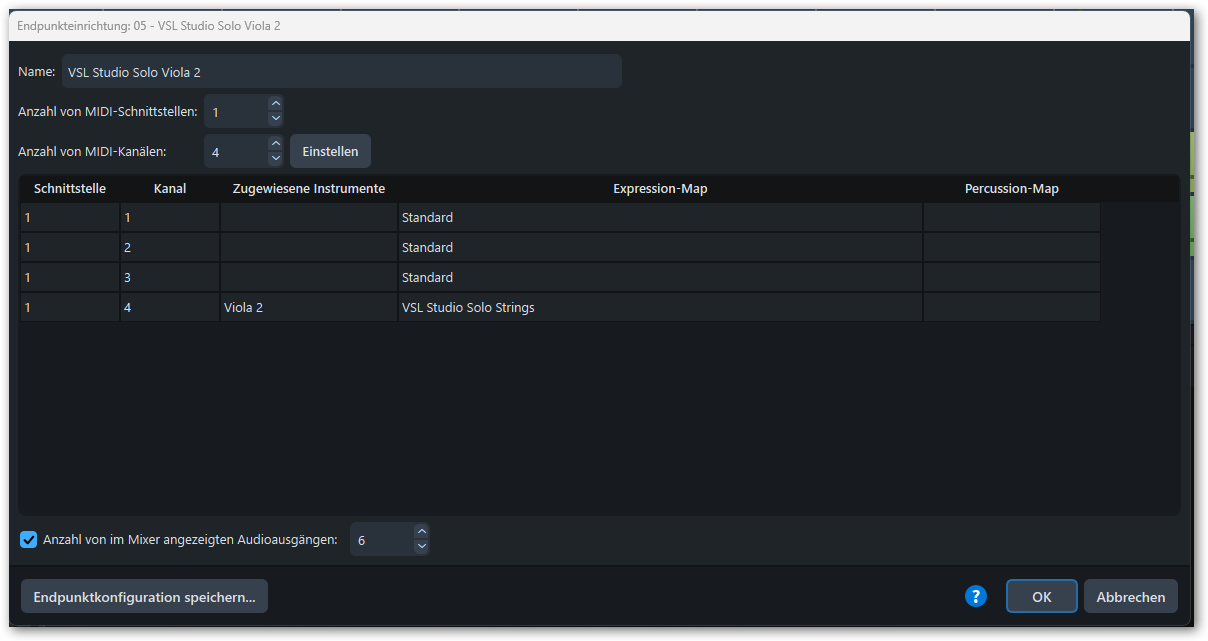This screenshot has width=1208, height=641.
Task: Select assigned instruments cell for channel 3
Action: (x=309, y=277)
